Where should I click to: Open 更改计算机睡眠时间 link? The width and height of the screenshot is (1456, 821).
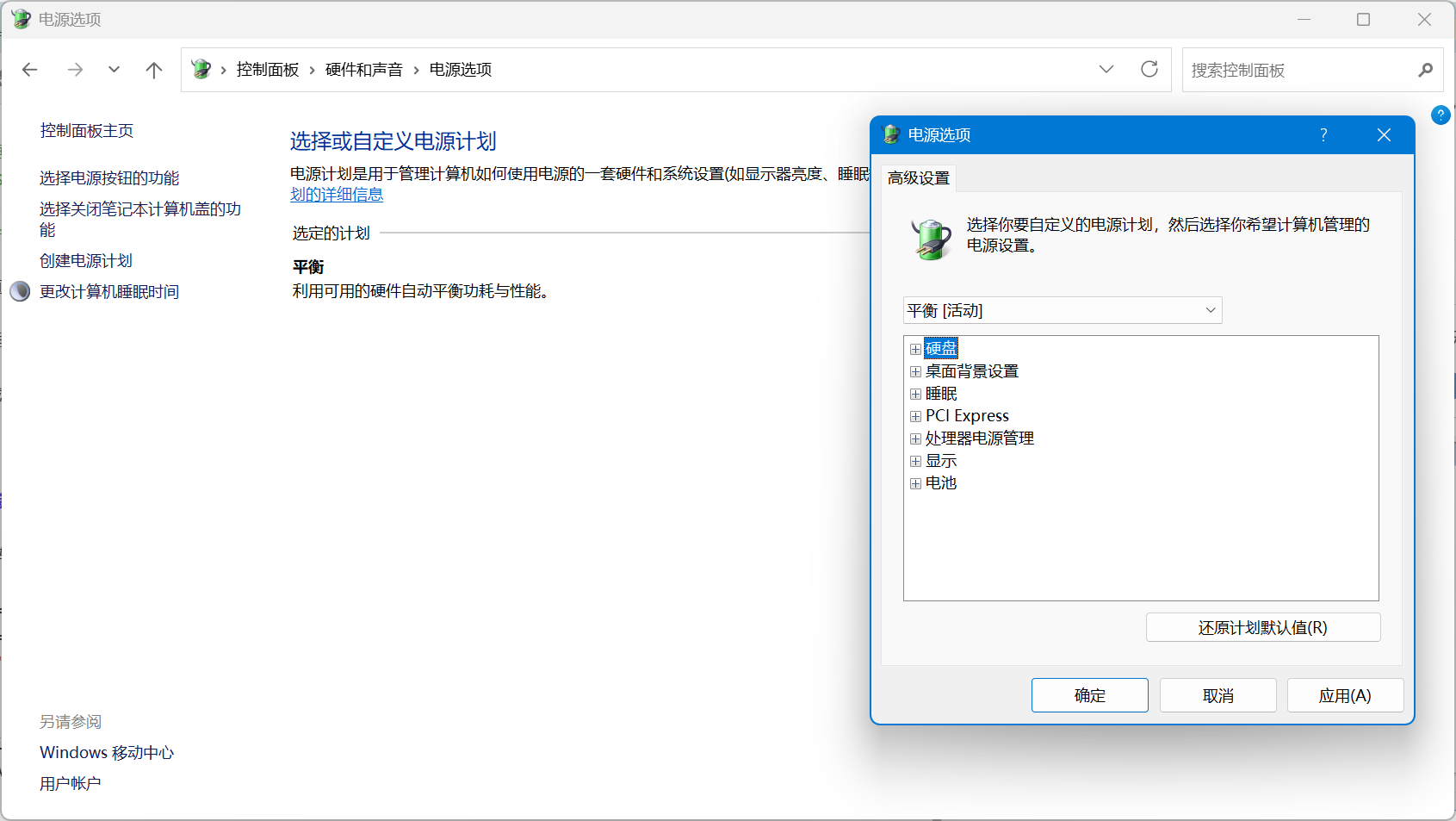click(109, 292)
